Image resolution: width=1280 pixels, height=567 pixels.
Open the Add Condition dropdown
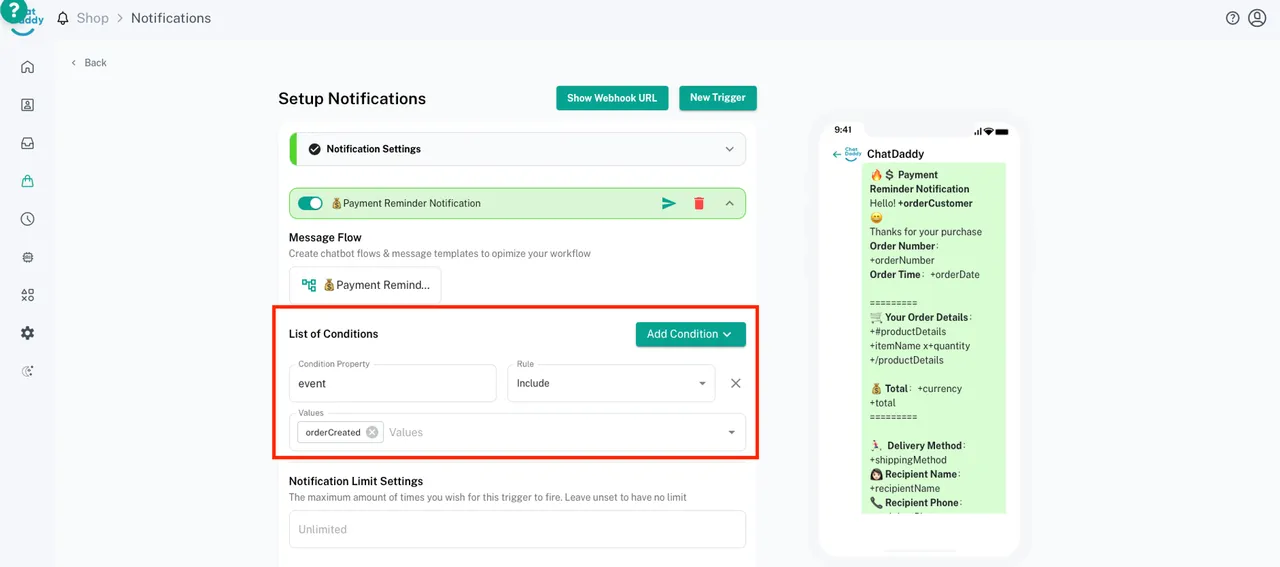[690, 334]
